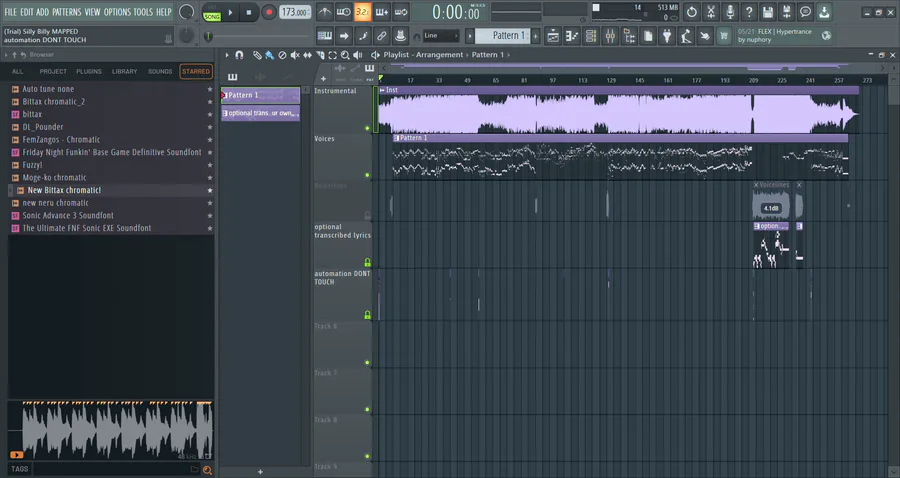Add new pattern with plus button
Image resolution: width=900 pixels, height=478 pixels.
(536, 36)
